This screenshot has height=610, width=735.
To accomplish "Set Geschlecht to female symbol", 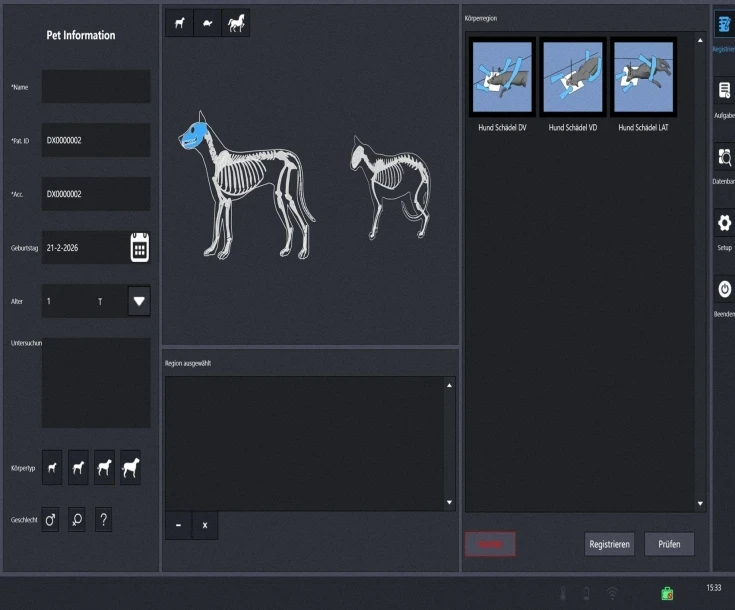I will 76,520.
